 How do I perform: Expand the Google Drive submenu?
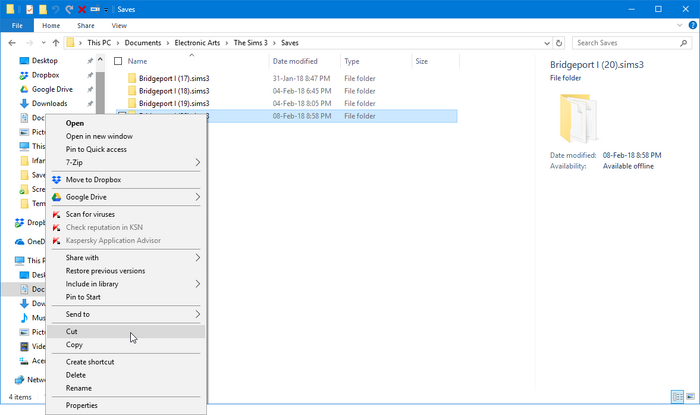(x=126, y=197)
